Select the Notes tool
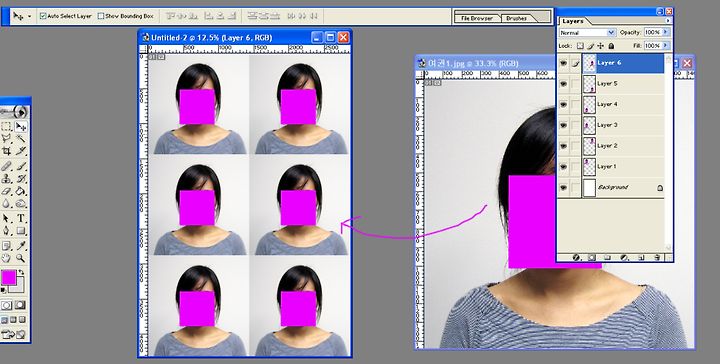The image size is (720, 364). 6,246
